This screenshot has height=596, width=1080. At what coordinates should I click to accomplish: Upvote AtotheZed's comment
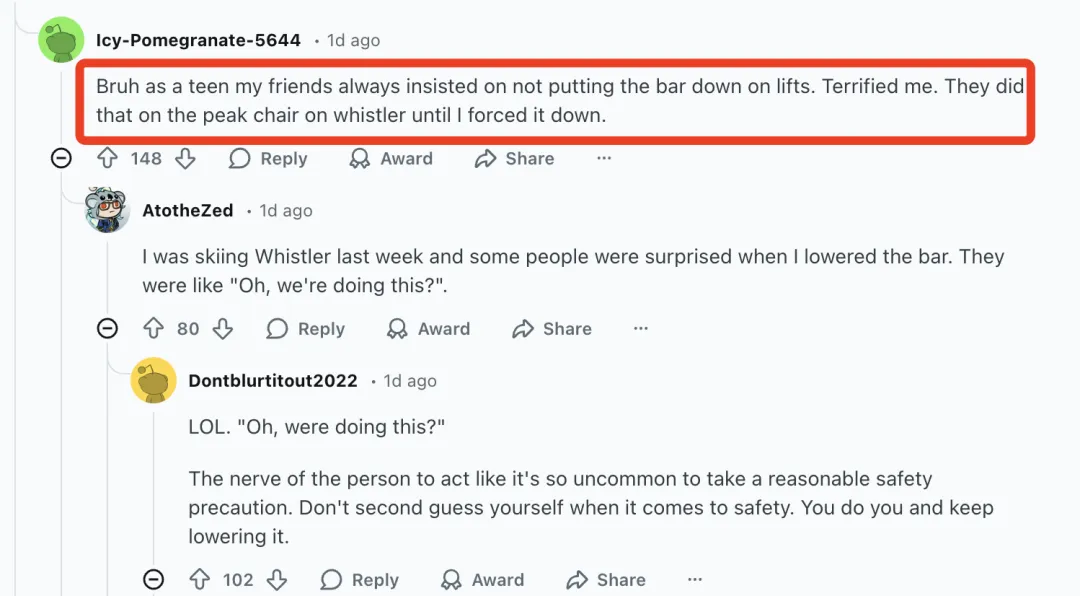tap(153, 329)
